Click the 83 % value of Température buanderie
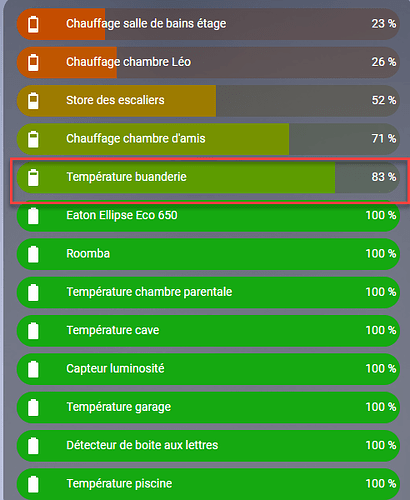Screen dimensions: 410x500 (x=384, y=177)
